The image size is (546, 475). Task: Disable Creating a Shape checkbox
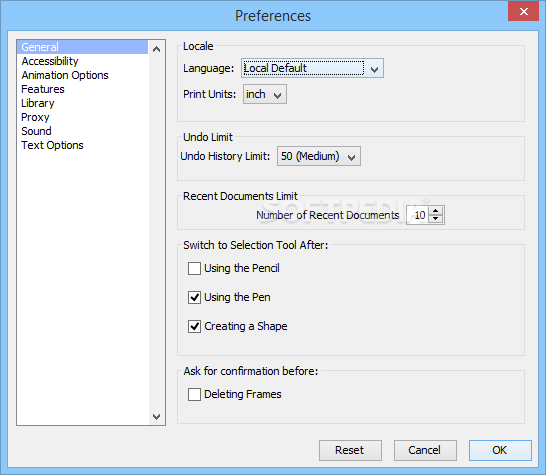(x=194, y=326)
